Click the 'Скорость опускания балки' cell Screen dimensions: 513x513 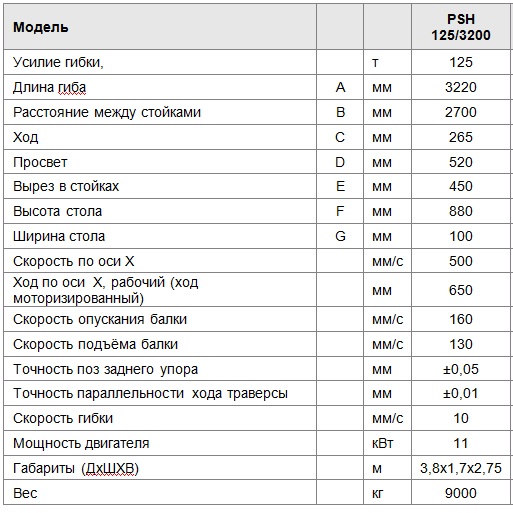160,319
